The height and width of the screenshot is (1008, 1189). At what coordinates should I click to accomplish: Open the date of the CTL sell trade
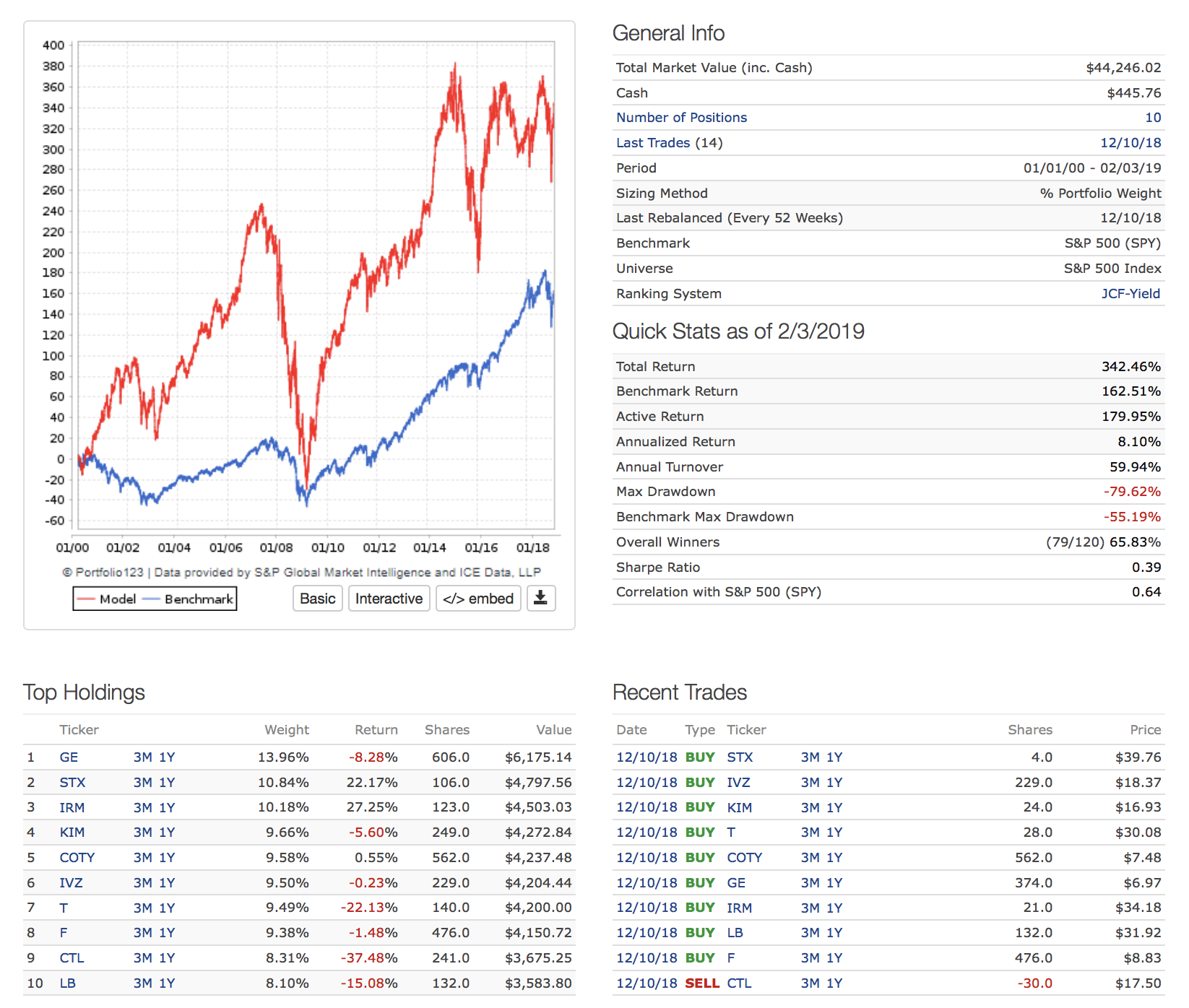646,983
